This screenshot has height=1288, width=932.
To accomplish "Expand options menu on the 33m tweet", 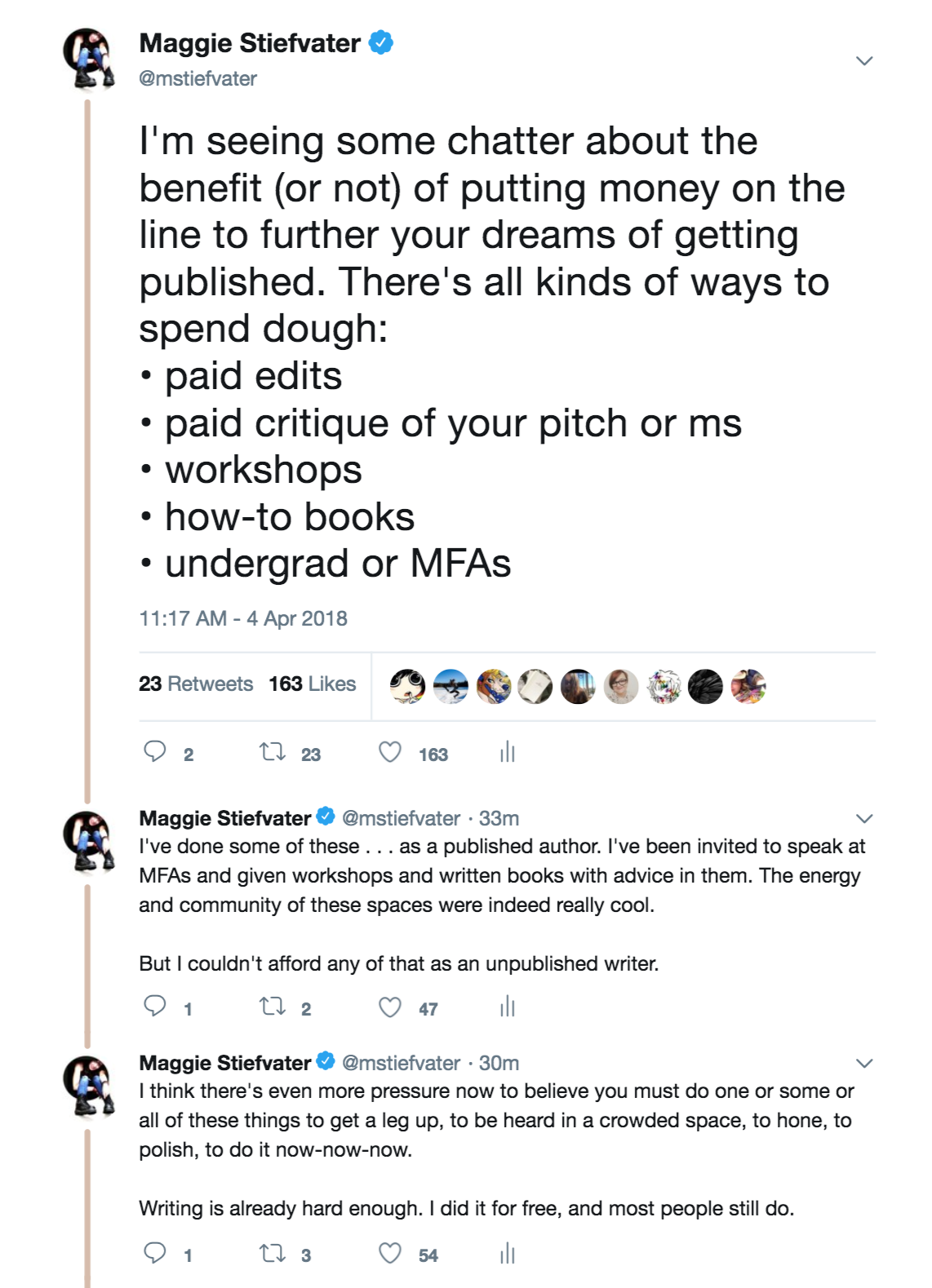I will click(864, 818).
